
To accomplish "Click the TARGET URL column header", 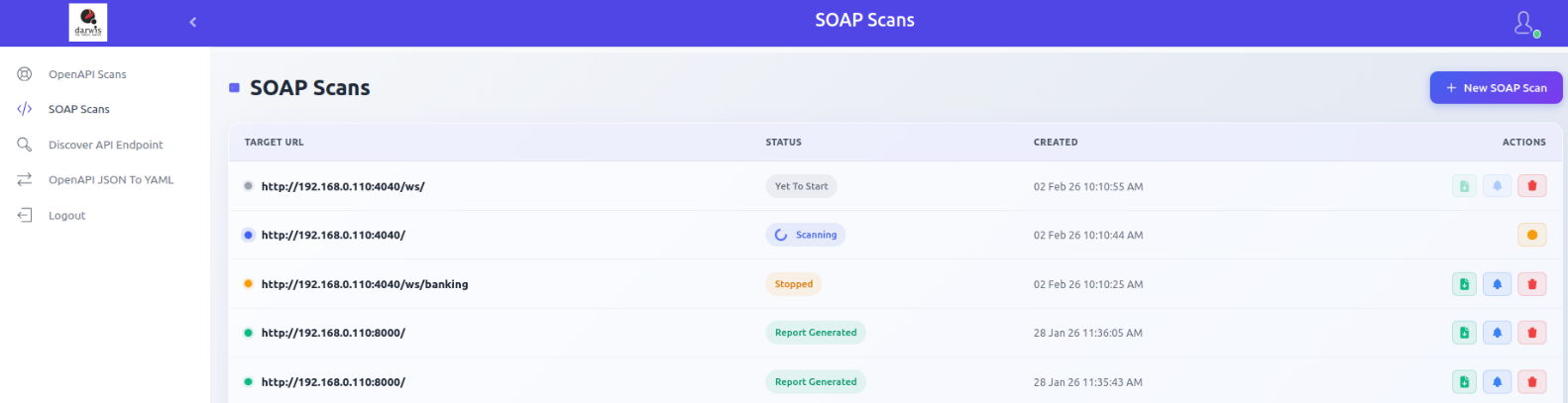I will tap(275, 142).
